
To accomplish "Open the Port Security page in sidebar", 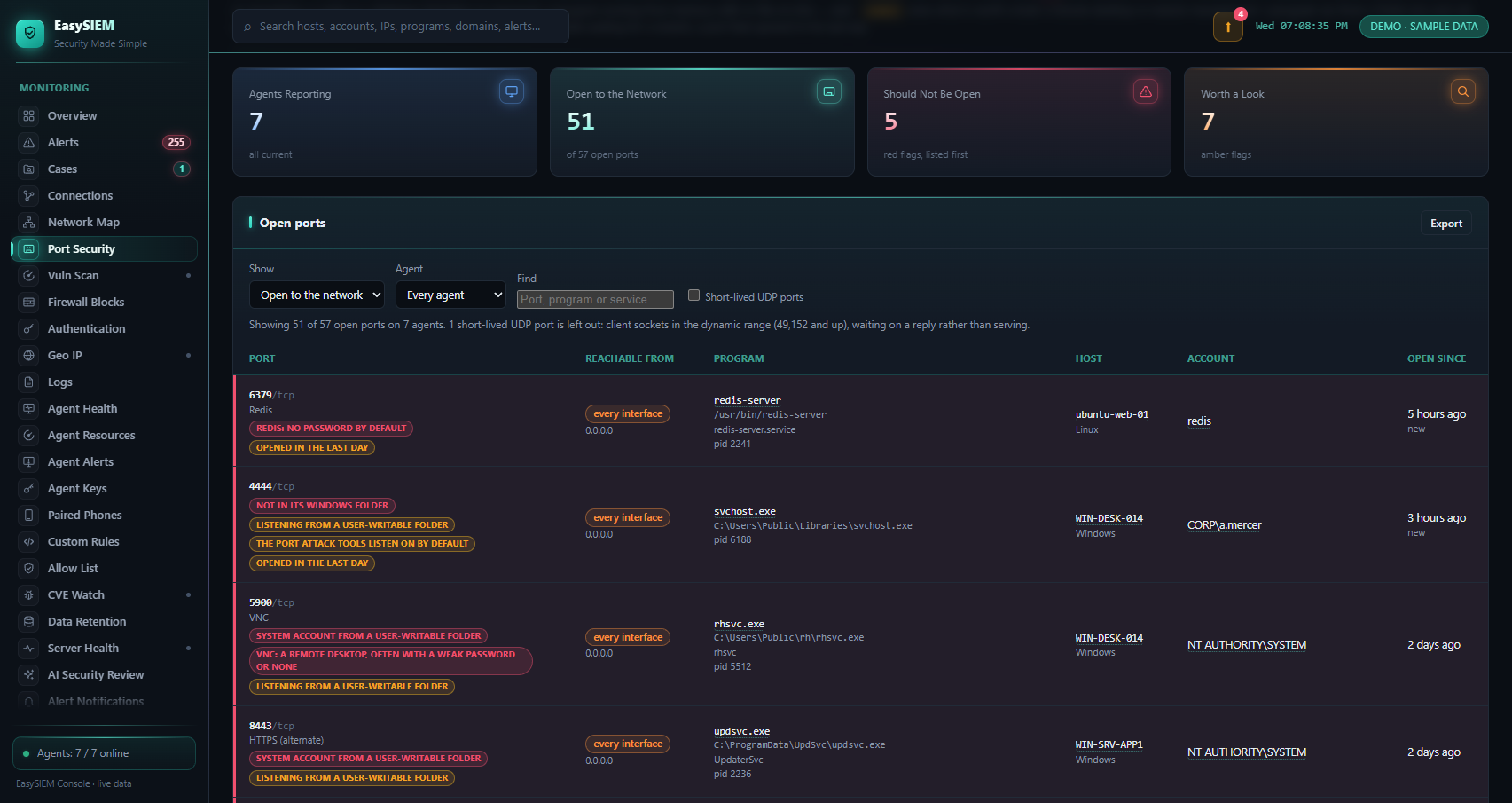I will pyautogui.click(x=105, y=249).
